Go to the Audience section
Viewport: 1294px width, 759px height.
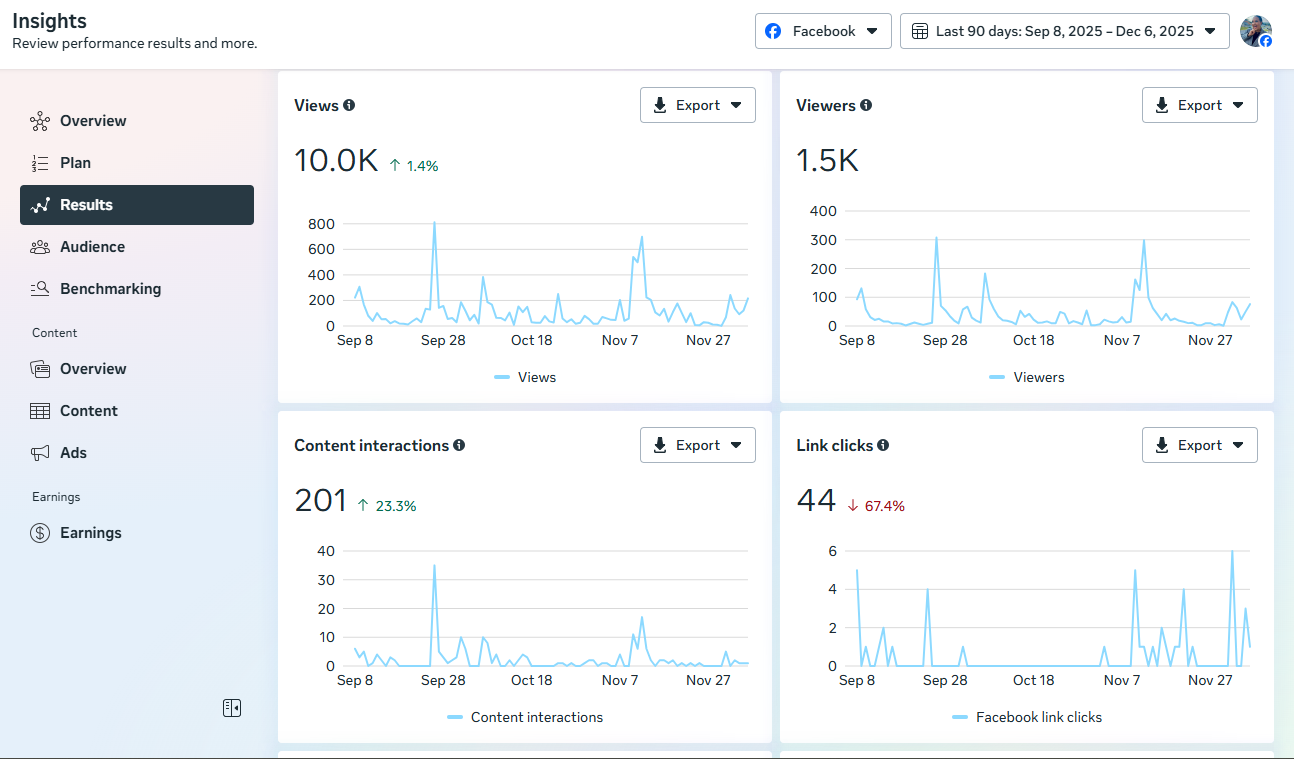[x=92, y=247]
